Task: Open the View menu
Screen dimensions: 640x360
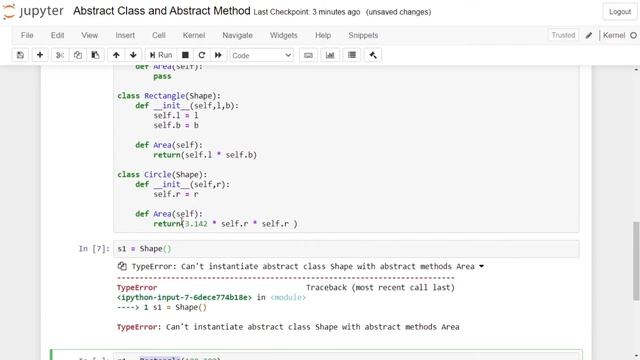Action: click(x=89, y=36)
